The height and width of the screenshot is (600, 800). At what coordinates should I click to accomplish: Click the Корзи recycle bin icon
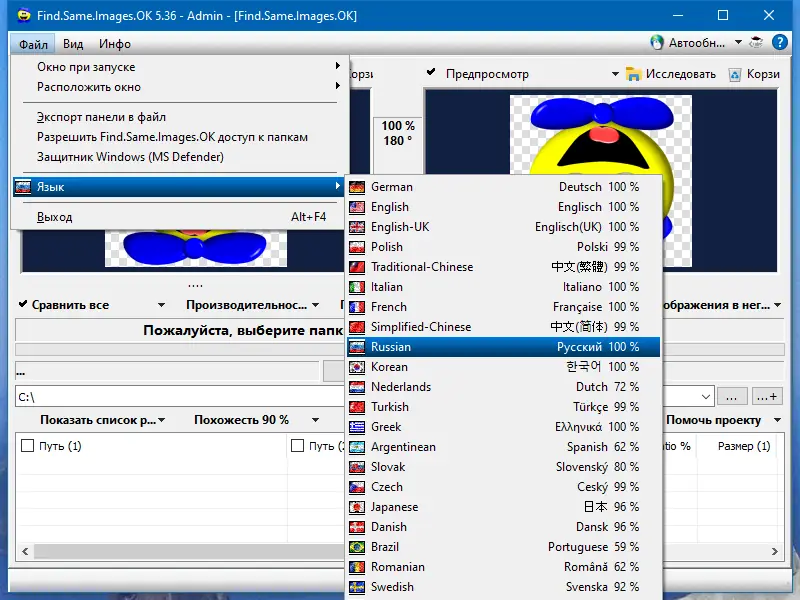pyautogui.click(x=735, y=75)
